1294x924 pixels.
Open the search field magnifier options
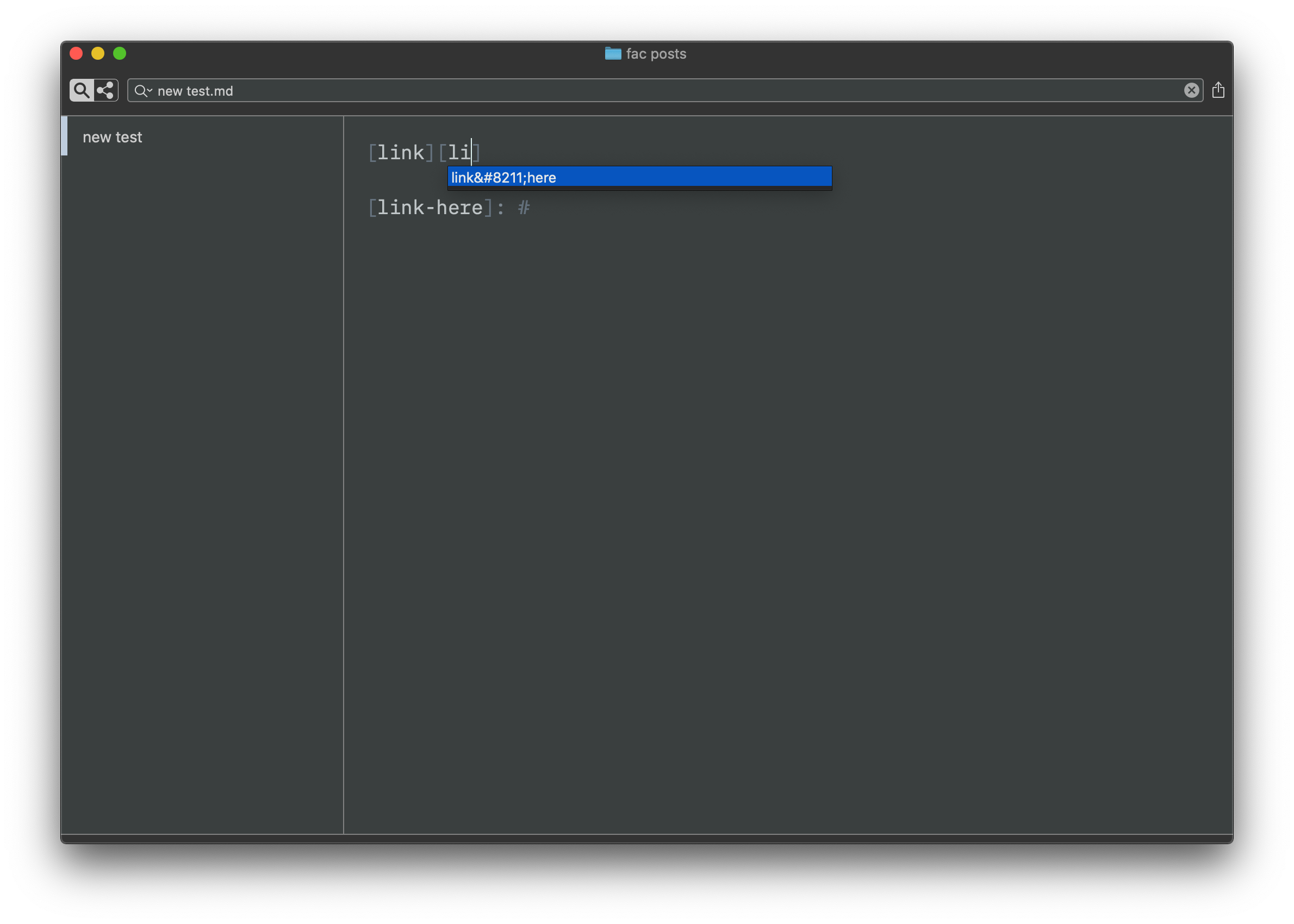(142, 91)
